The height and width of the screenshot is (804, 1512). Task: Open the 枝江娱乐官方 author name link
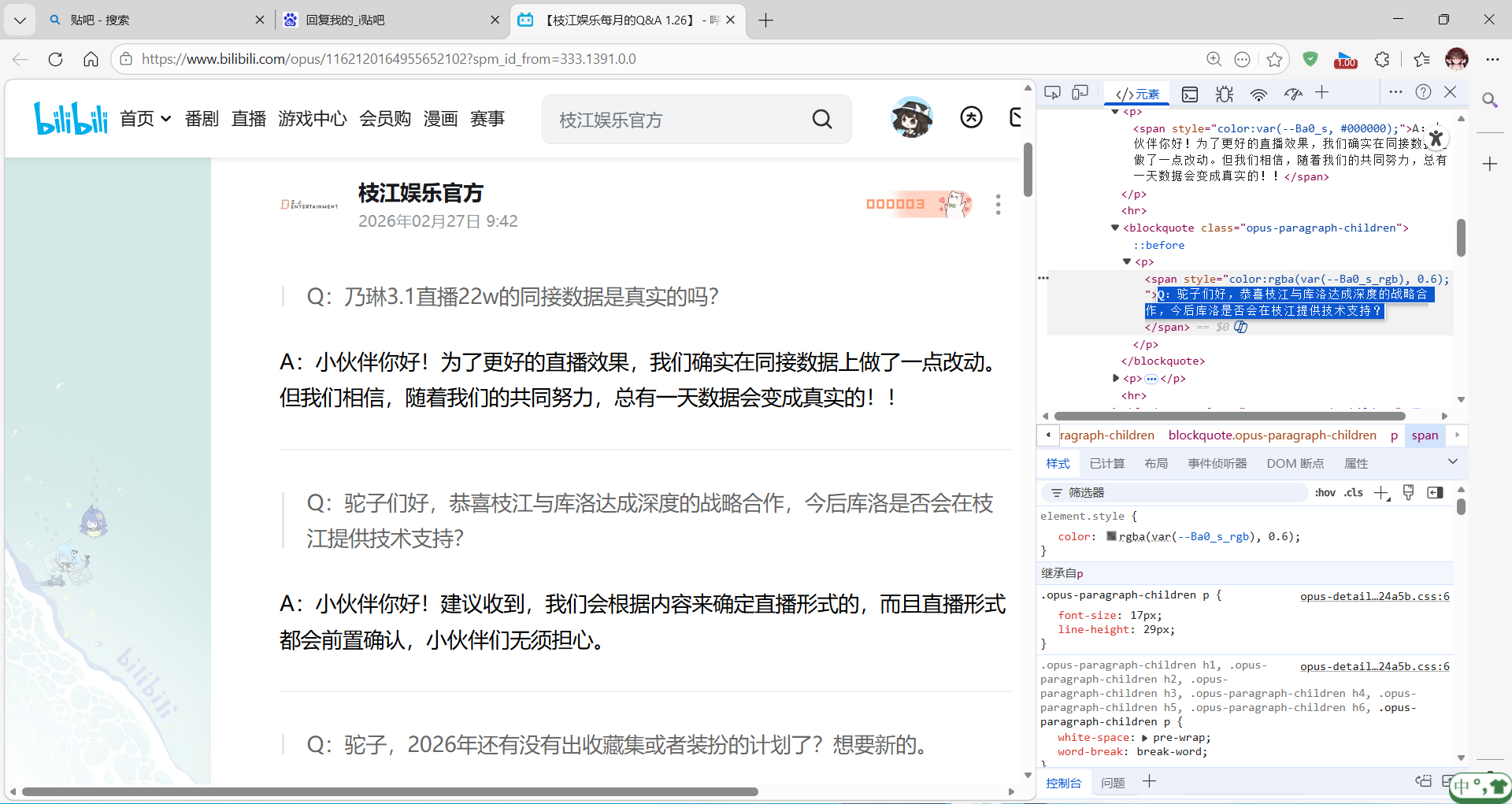[x=421, y=193]
